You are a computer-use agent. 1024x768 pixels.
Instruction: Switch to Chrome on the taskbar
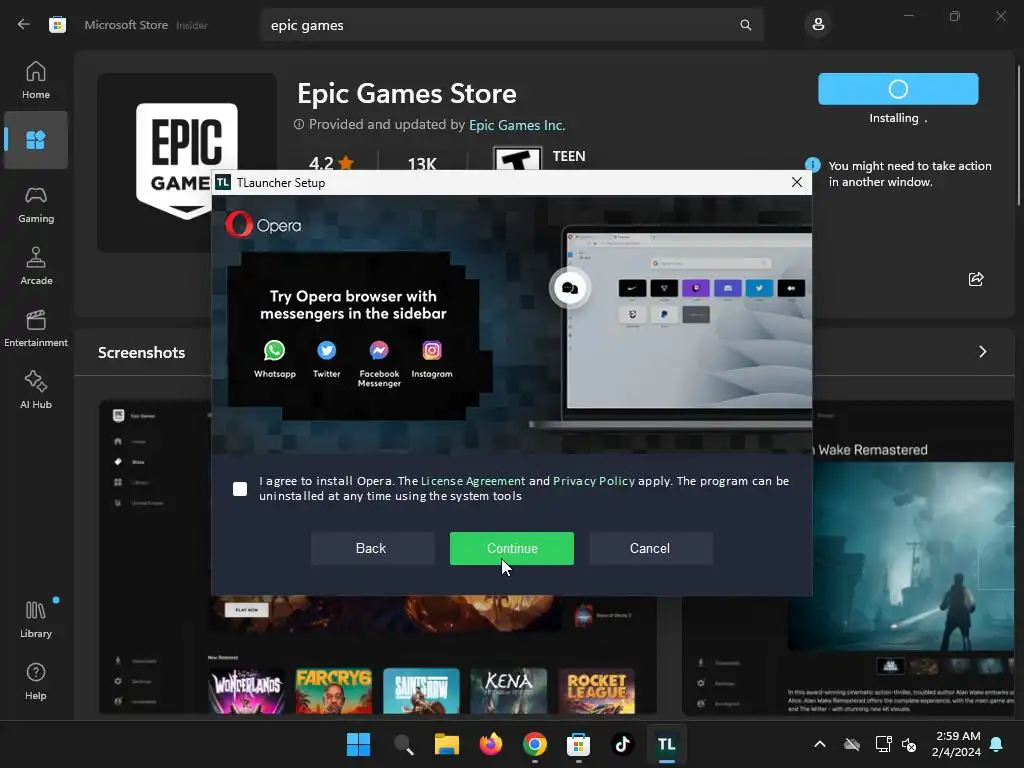(x=534, y=744)
